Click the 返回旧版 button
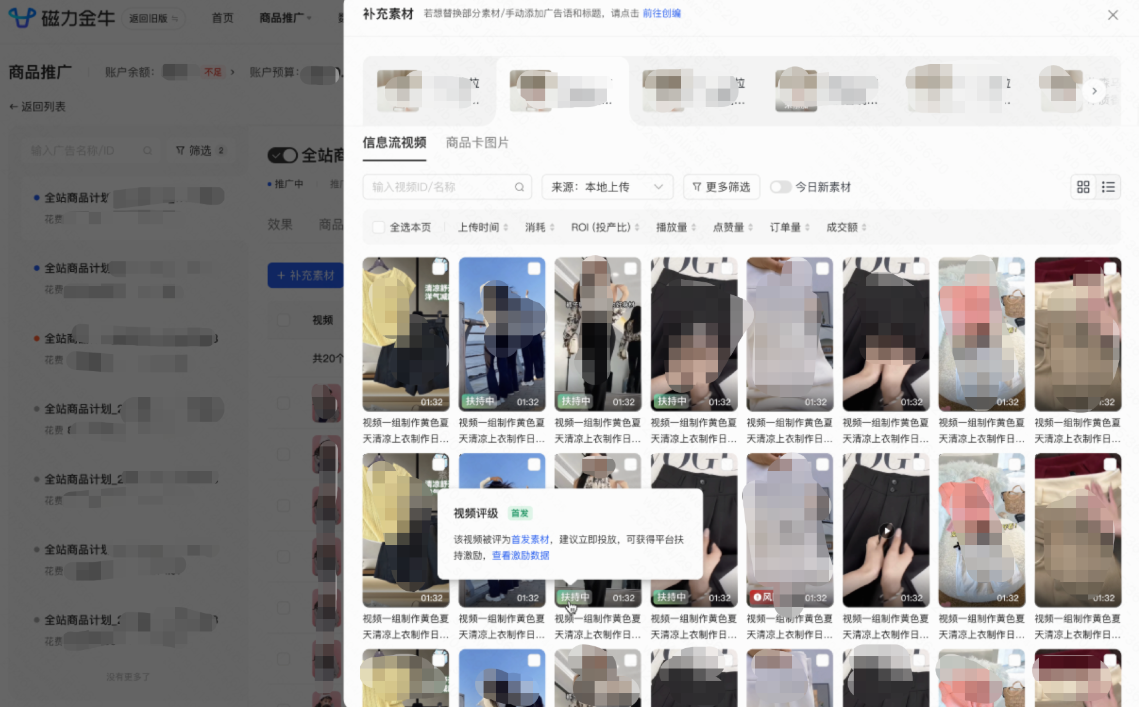The image size is (1139, 707). pyautogui.click(x=153, y=18)
